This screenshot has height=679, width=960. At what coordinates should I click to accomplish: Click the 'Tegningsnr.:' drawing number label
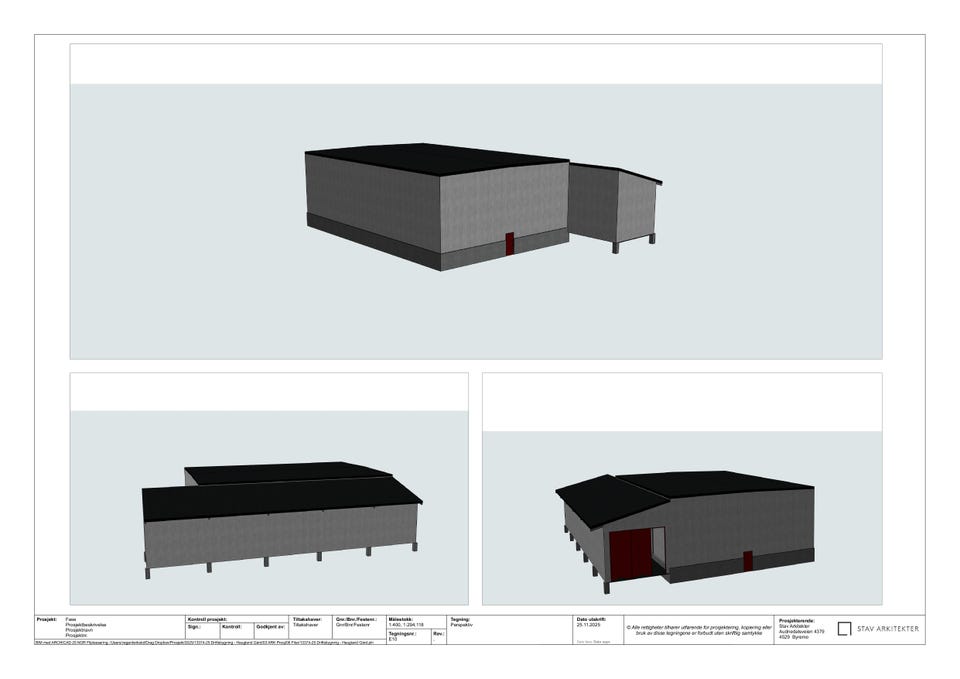click(402, 634)
